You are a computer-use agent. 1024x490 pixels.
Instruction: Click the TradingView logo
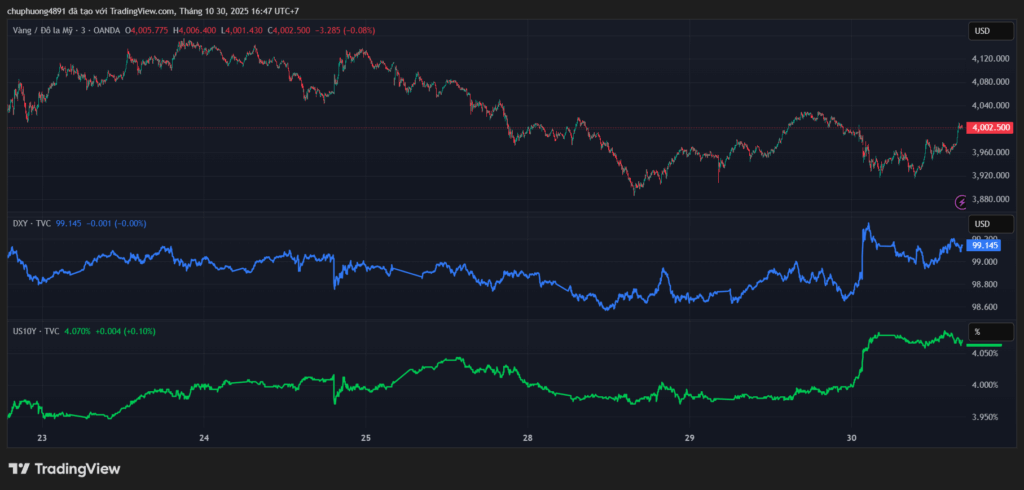coord(64,468)
